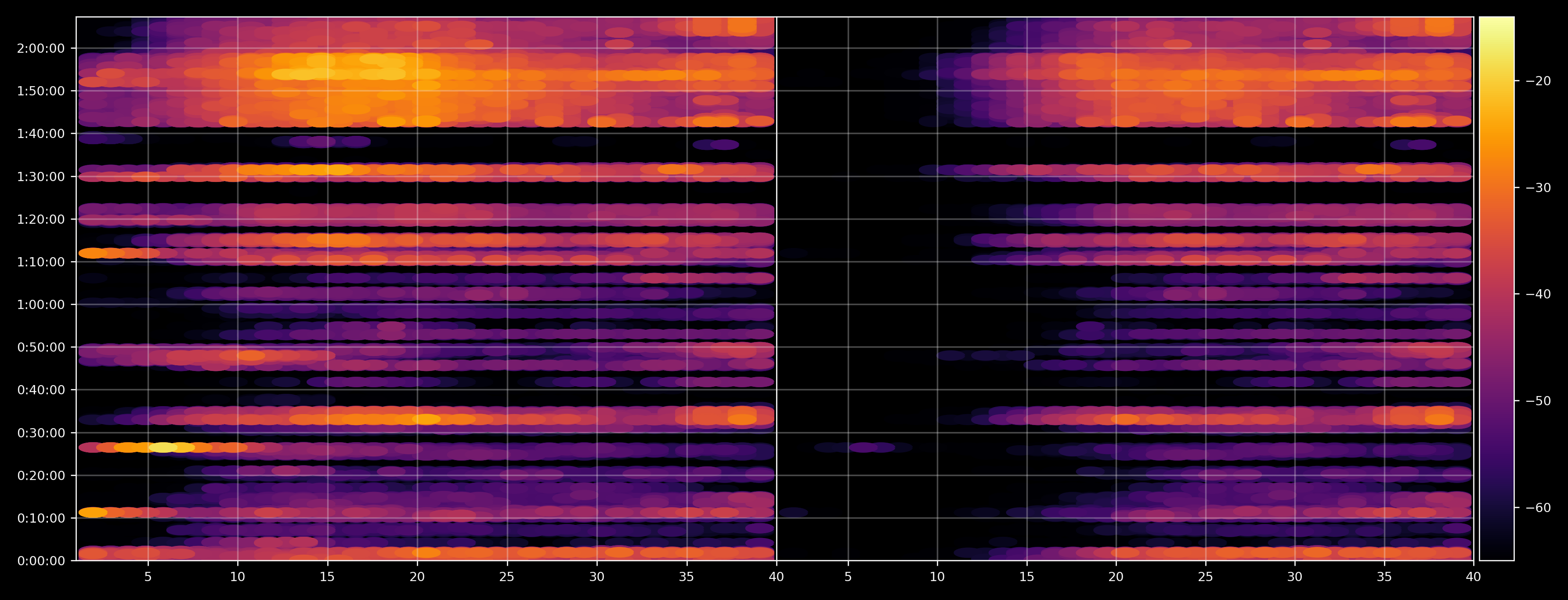This screenshot has width=1568, height=600.
Task: Select x-axis label 30 of left heatmap
Action: [596, 577]
